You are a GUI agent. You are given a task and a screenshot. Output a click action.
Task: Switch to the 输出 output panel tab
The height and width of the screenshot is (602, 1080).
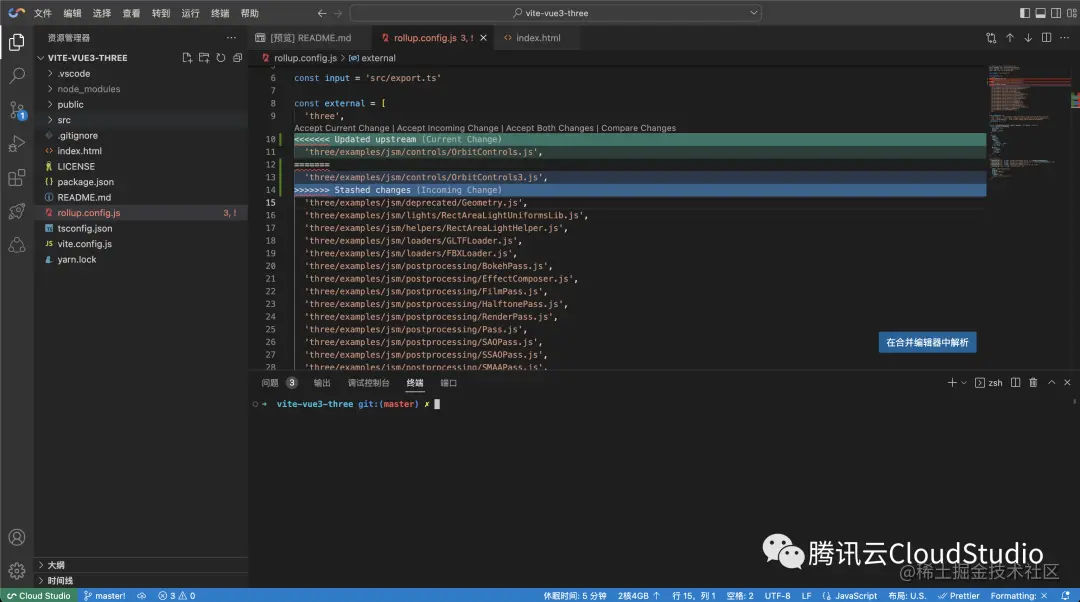322,383
